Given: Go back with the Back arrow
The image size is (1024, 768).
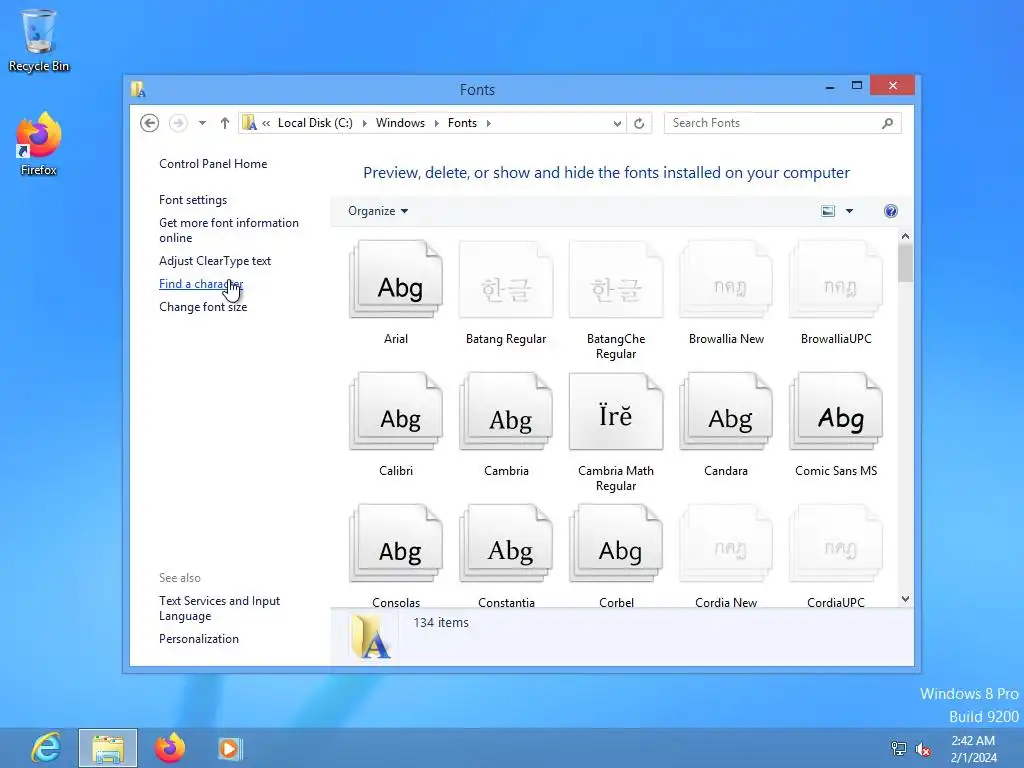Looking at the screenshot, I should [x=150, y=123].
